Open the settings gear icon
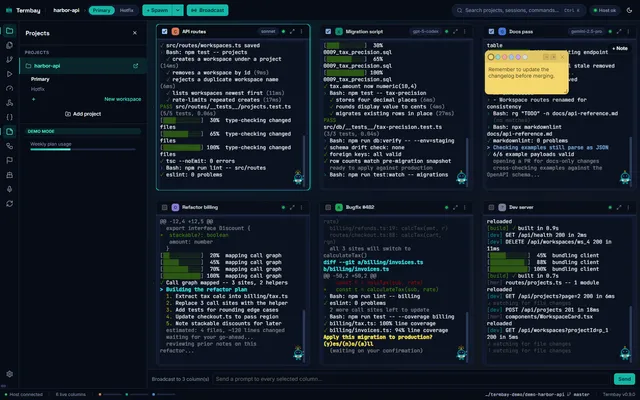The image size is (640, 400). (x=9, y=373)
